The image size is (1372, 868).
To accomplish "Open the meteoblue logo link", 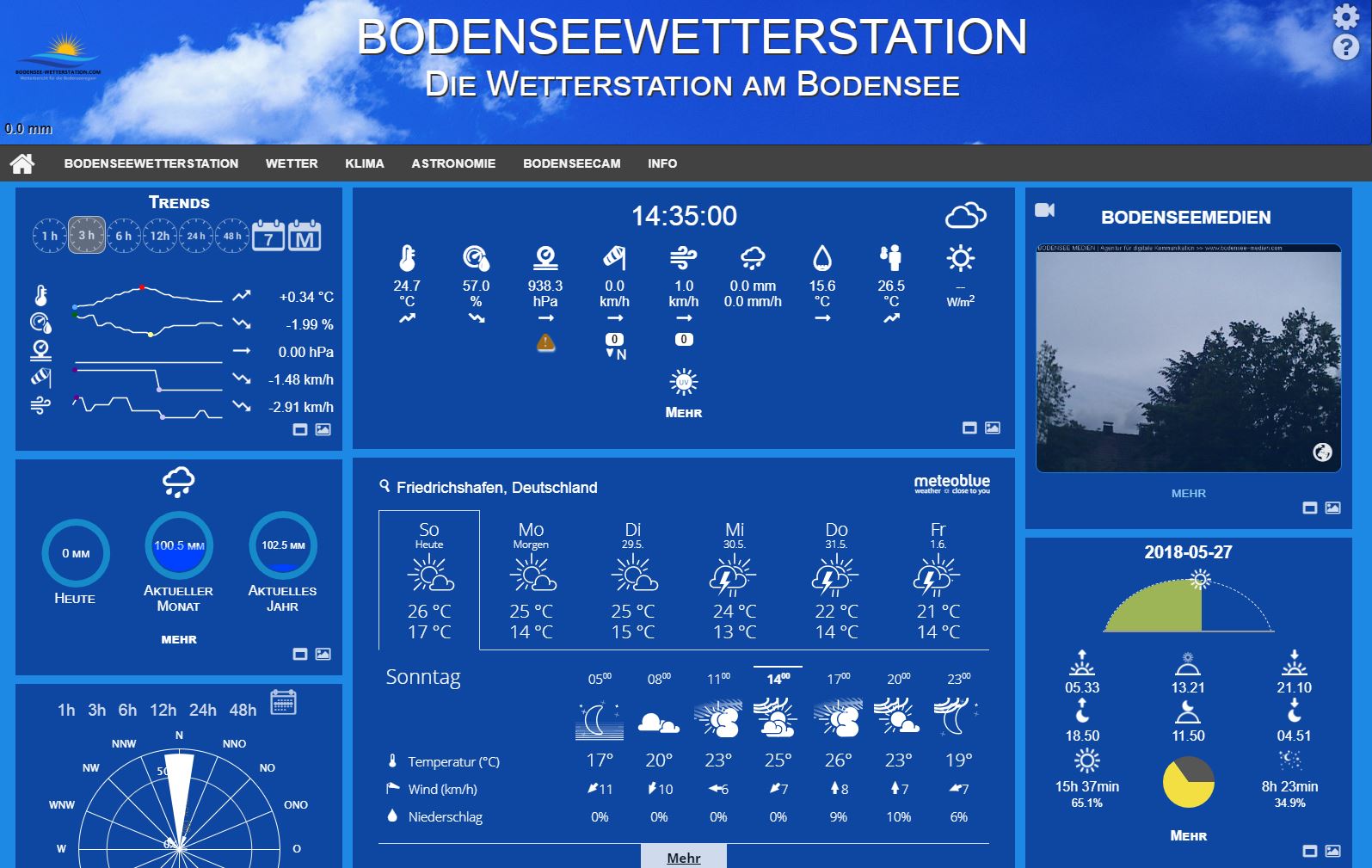I will point(951,484).
